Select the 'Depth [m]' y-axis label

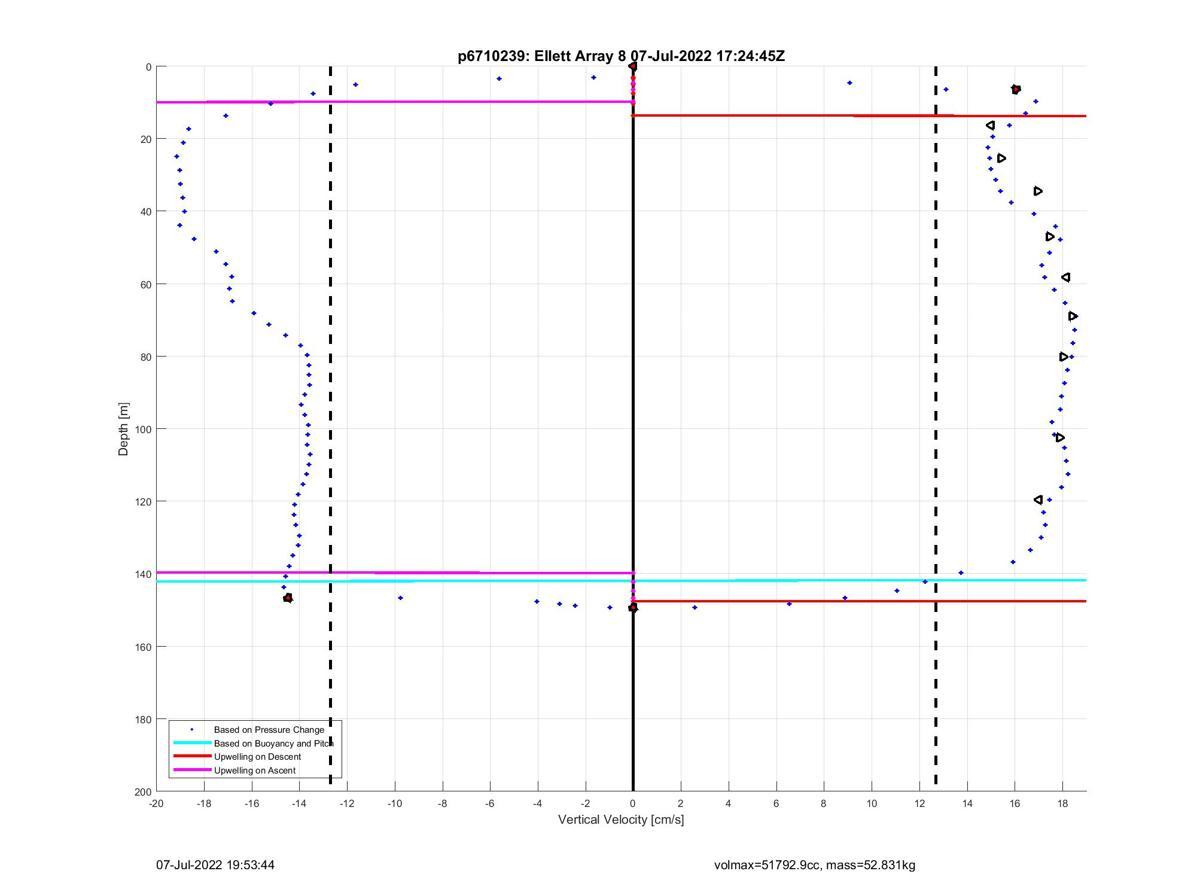tap(124, 429)
